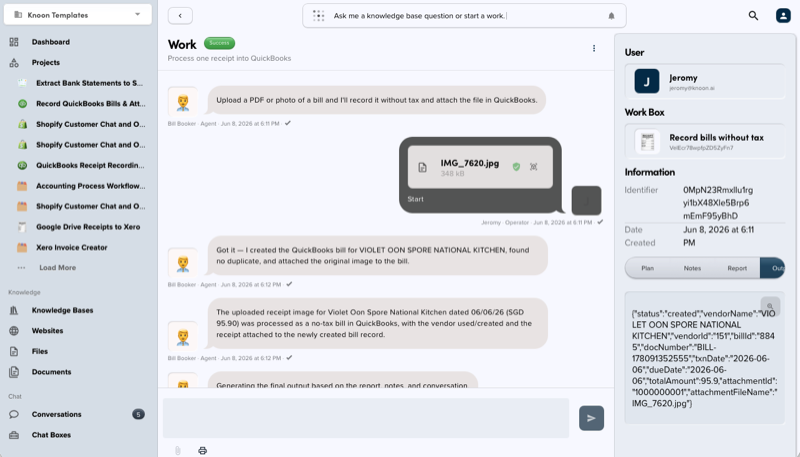The height and width of the screenshot is (457, 800).
Task: Open notifications bell icon
Action: click(x=611, y=16)
